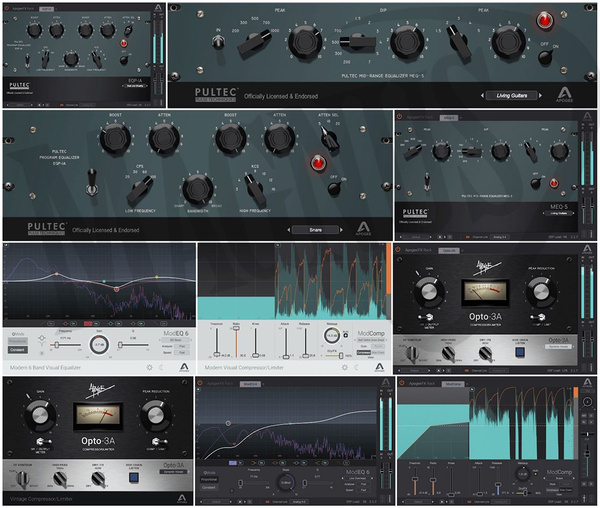Screen dimensions: 600x508
Task: Click the Bandwidth knob on large EQP-1A
Action: coord(192,189)
